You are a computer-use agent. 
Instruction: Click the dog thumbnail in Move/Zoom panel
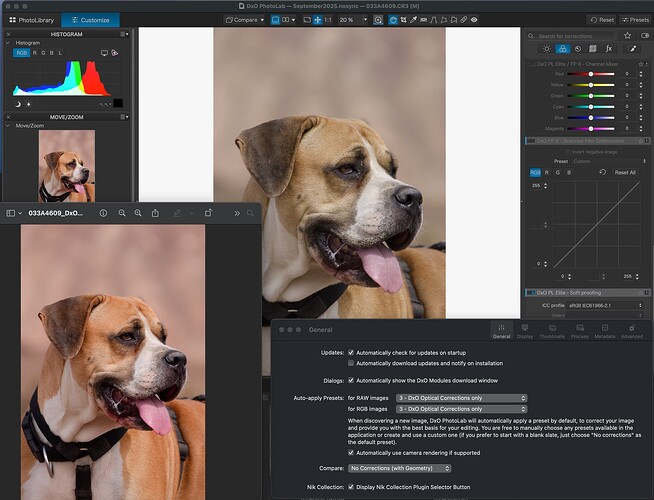[66, 166]
